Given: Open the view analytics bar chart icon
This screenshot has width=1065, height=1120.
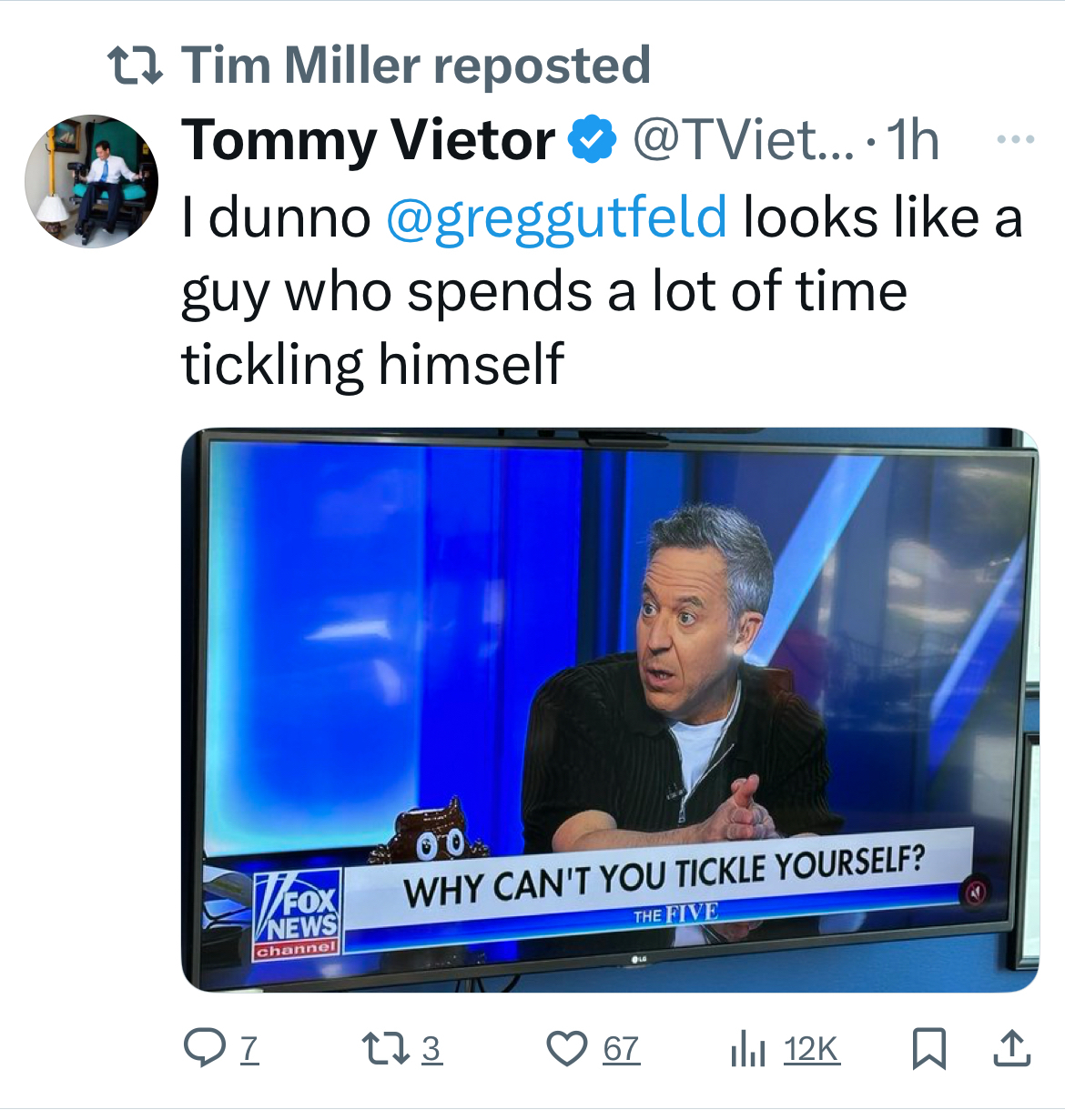Looking at the screenshot, I should click(x=745, y=1050).
